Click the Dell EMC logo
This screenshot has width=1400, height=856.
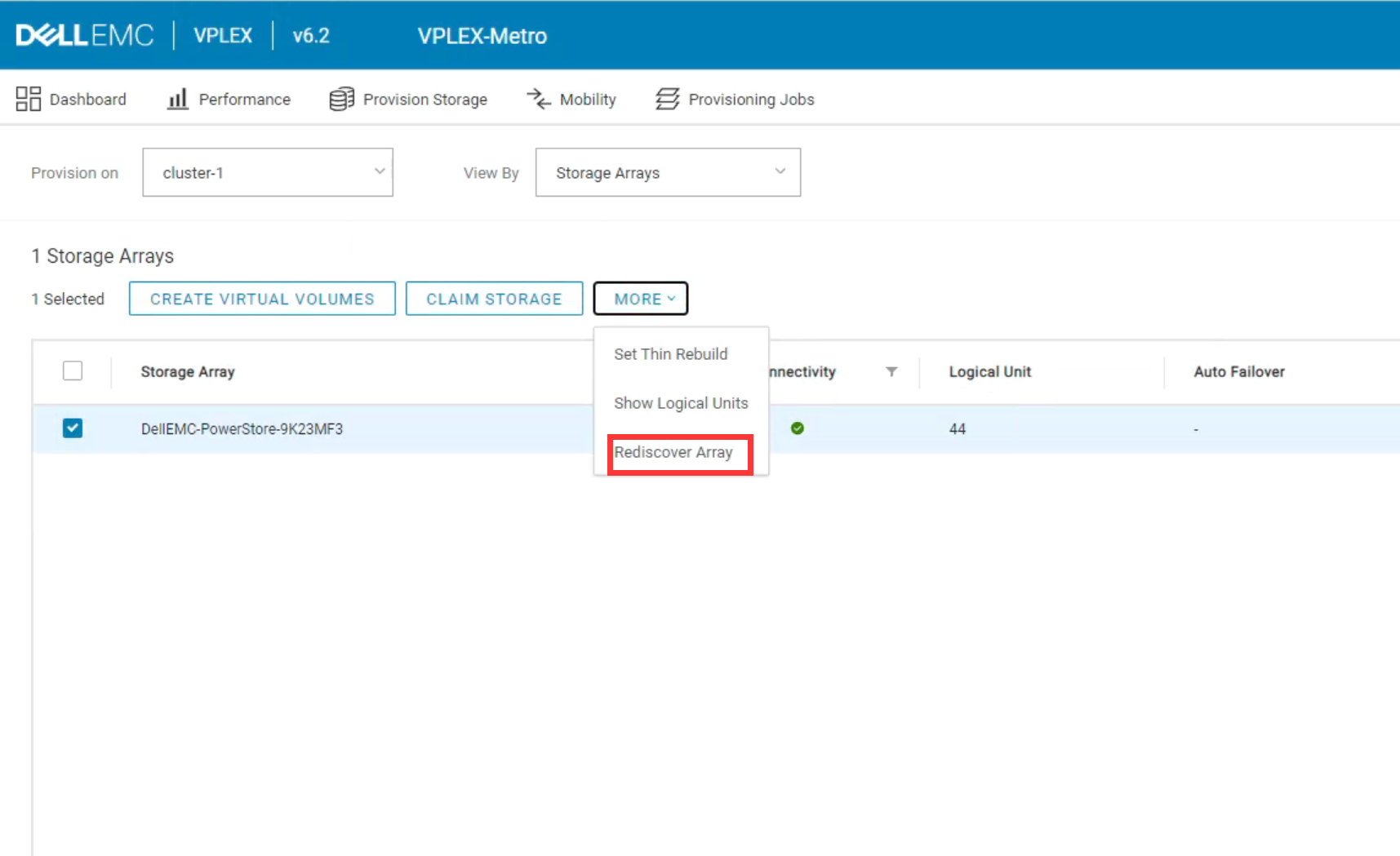(x=84, y=35)
